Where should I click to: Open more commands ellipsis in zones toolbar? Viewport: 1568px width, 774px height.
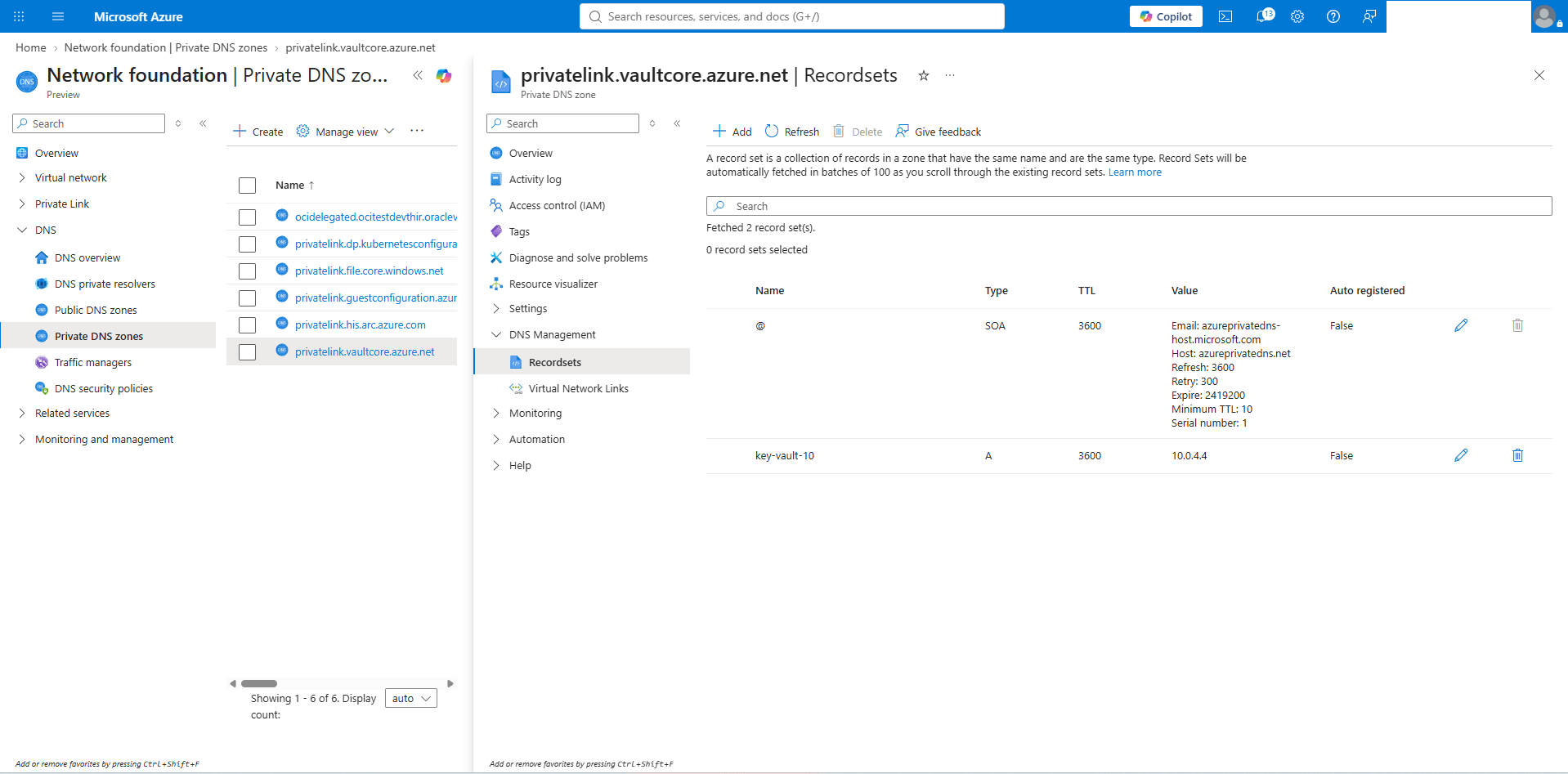[417, 131]
